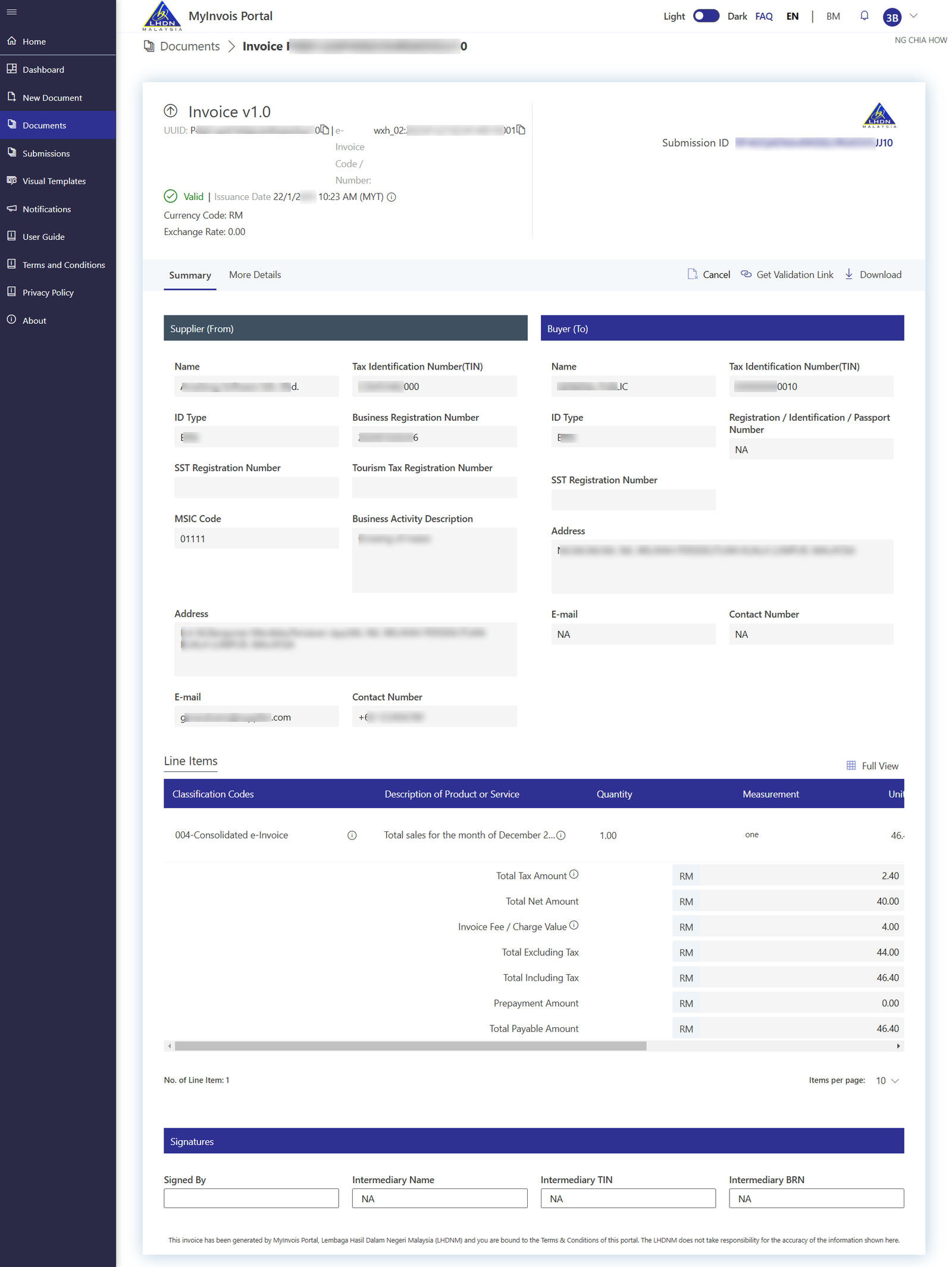Switch language to EN
Screen dimensions: 952x1267
point(793,16)
